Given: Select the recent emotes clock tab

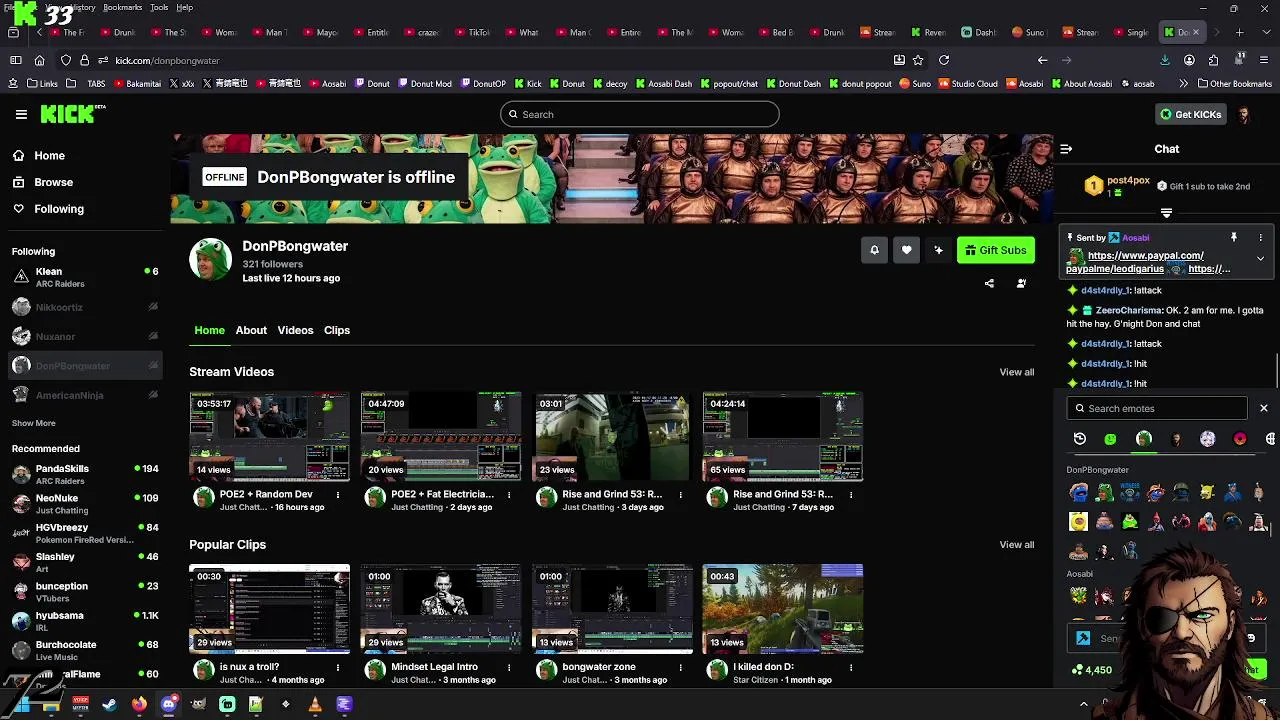Looking at the screenshot, I should tap(1080, 439).
